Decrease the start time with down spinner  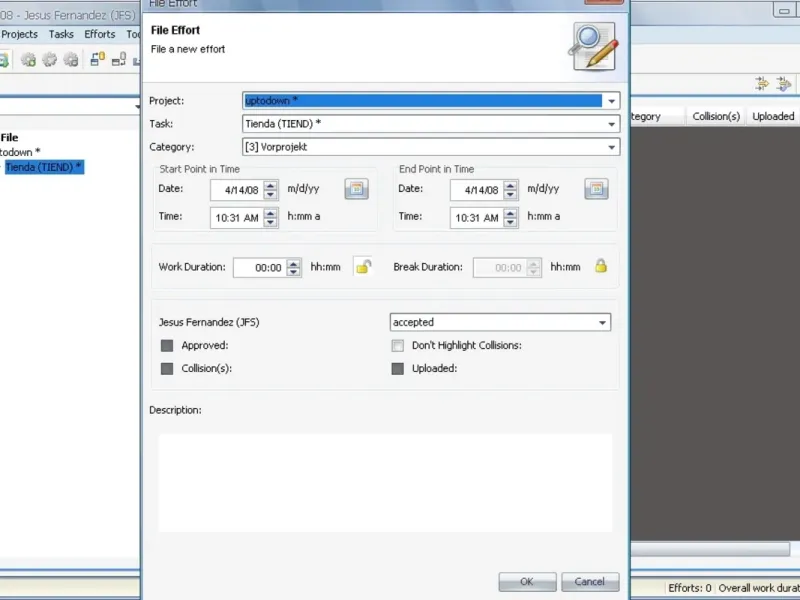click(271, 223)
